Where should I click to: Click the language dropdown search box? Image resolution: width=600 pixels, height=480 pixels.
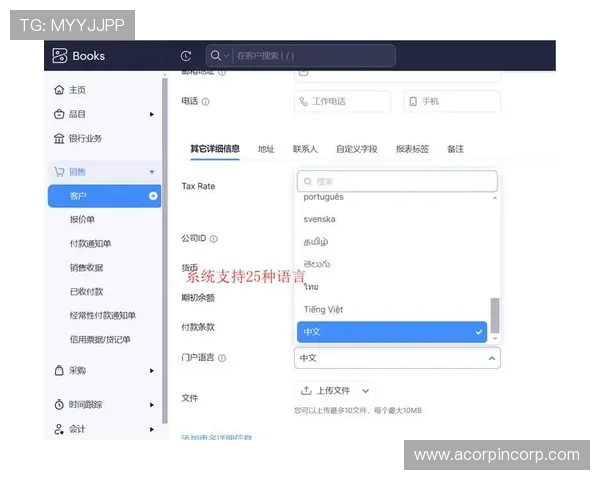(397, 181)
